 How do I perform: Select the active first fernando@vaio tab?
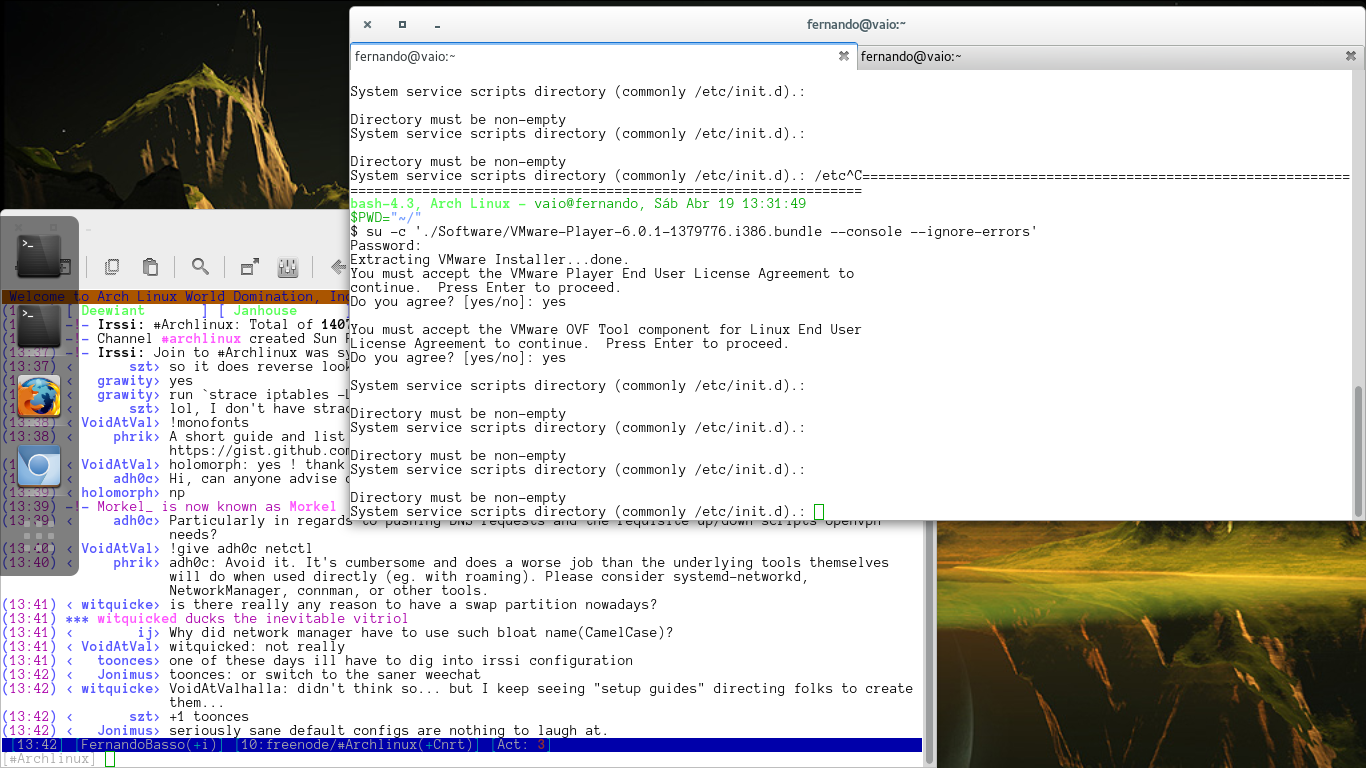pyautogui.click(x=603, y=57)
